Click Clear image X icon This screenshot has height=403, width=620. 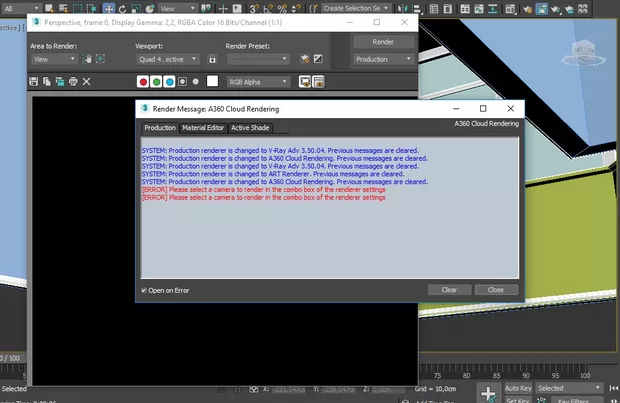tap(86, 82)
